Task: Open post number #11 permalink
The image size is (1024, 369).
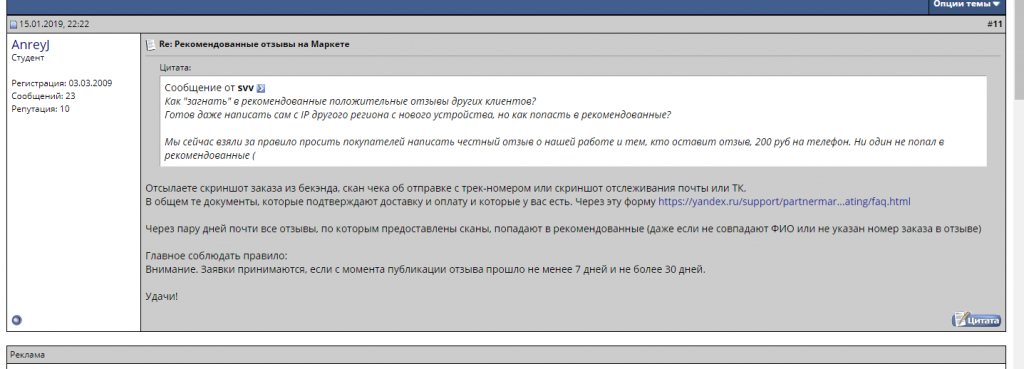Action: 994,24
